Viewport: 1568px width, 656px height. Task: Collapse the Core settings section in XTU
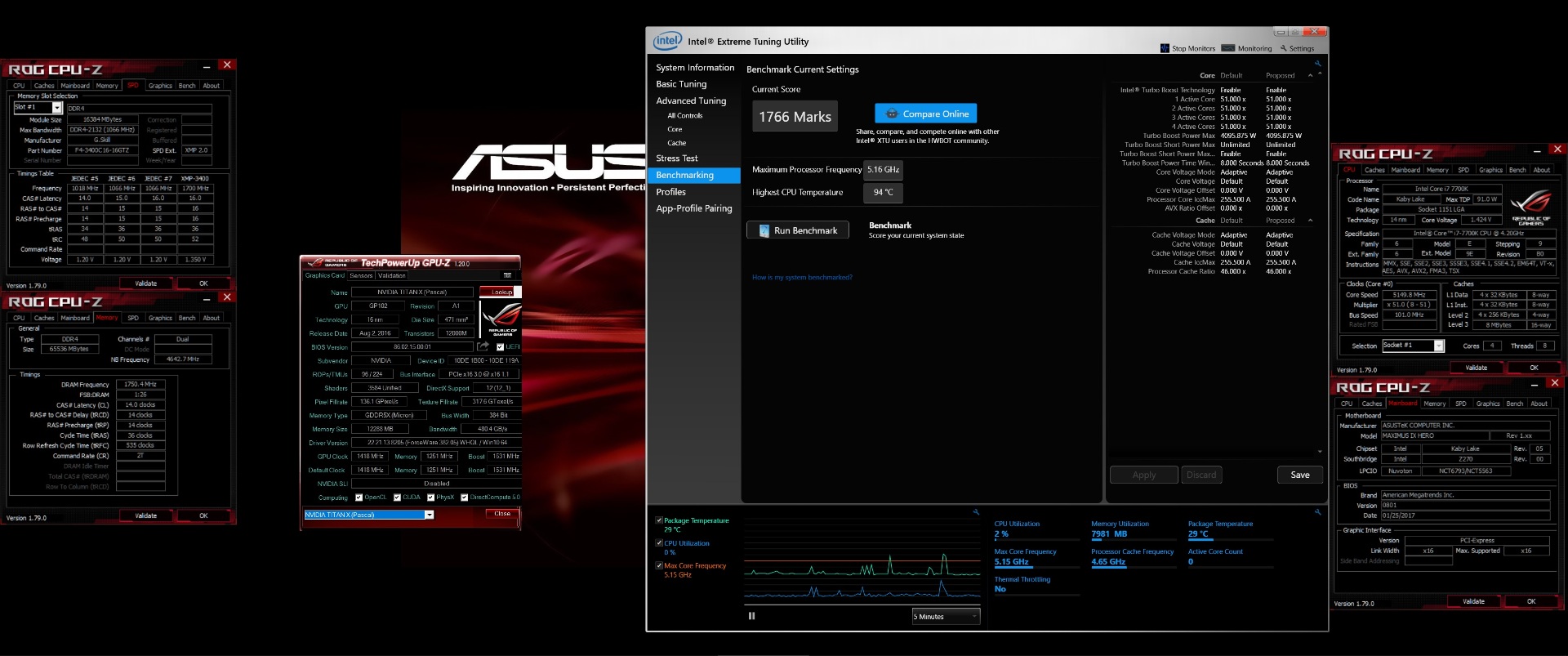1310,76
